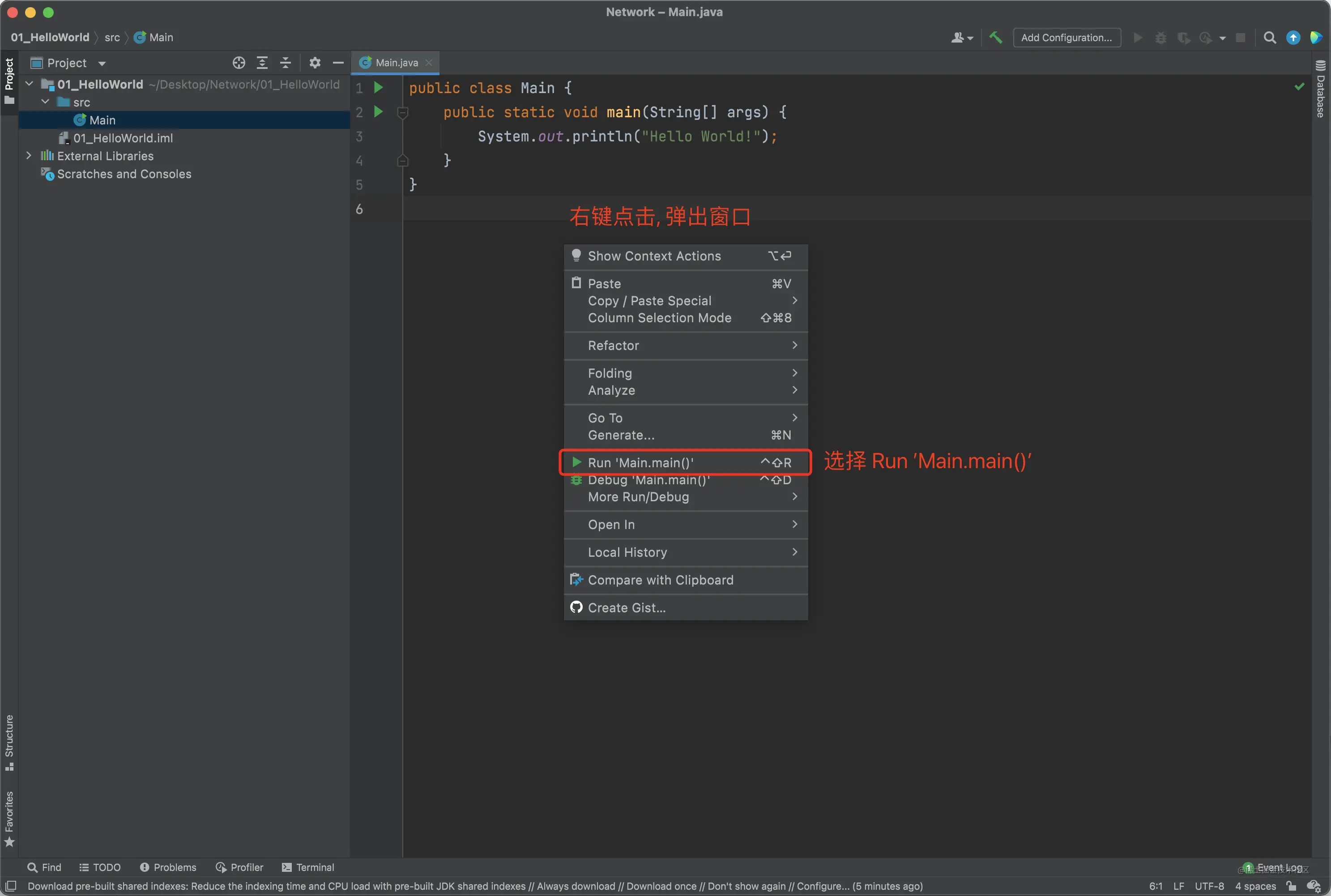Toggle the Database side panel
Viewport: 1331px width, 896px height.
tap(1320, 89)
